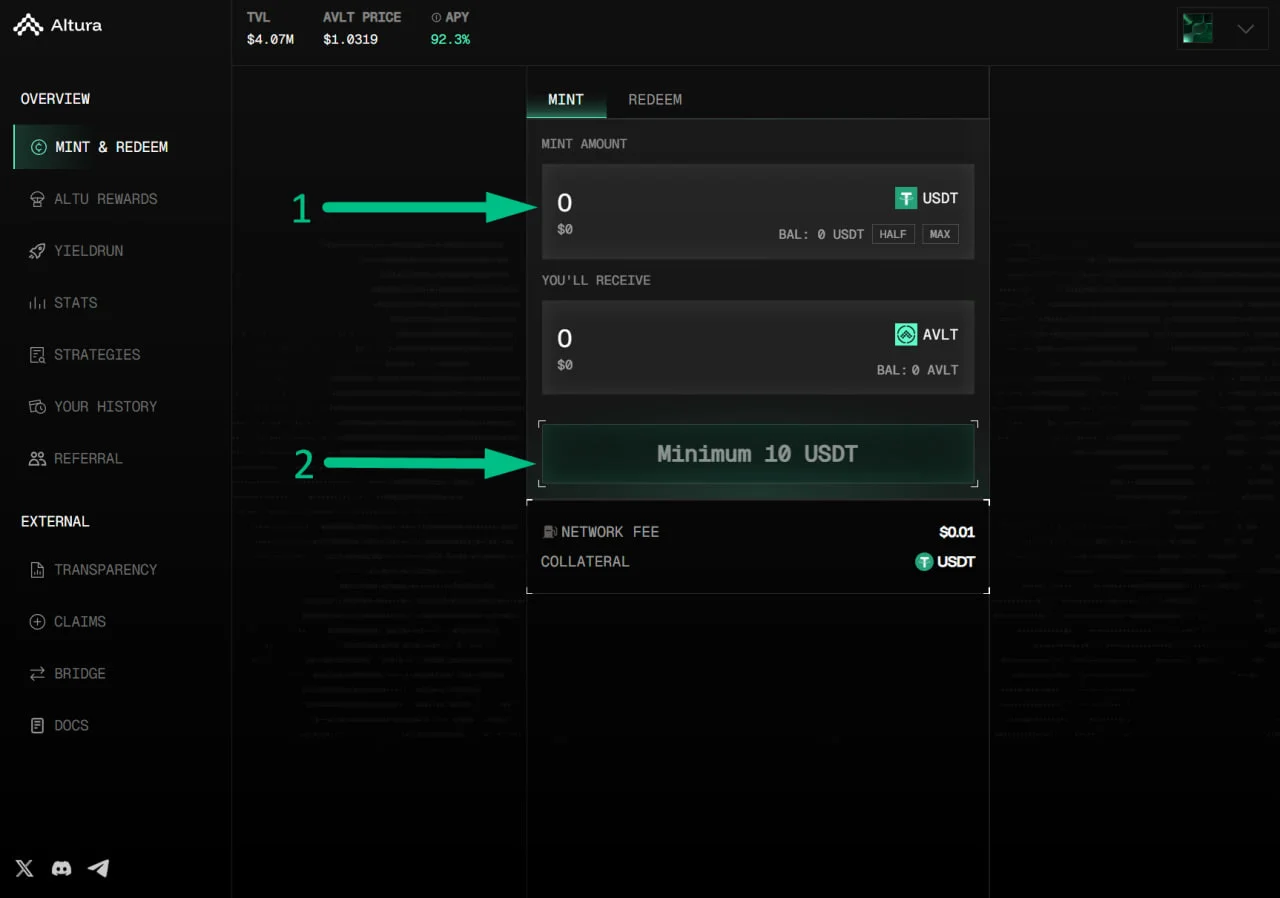Open the BRIDGE external link

(x=80, y=674)
